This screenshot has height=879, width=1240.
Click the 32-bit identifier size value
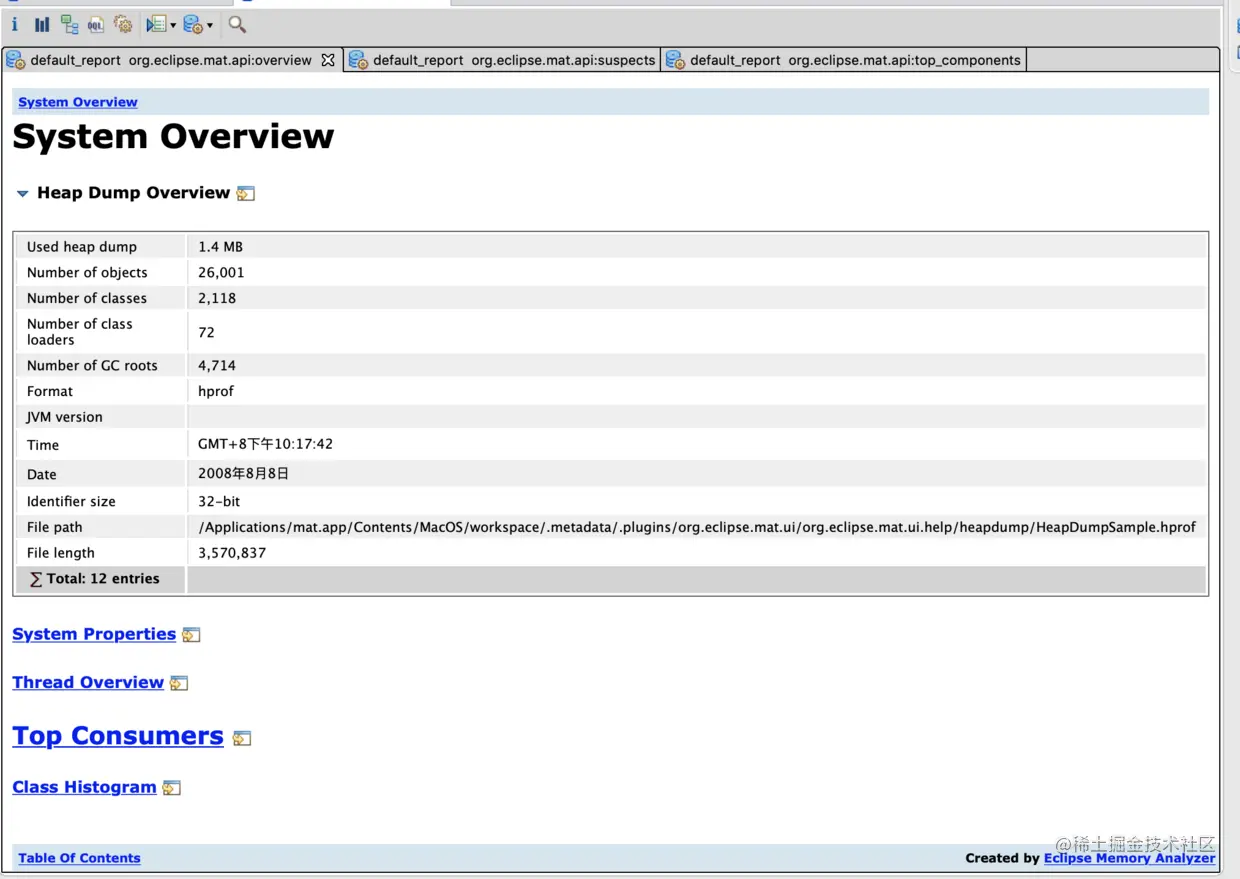(x=219, y=501)
